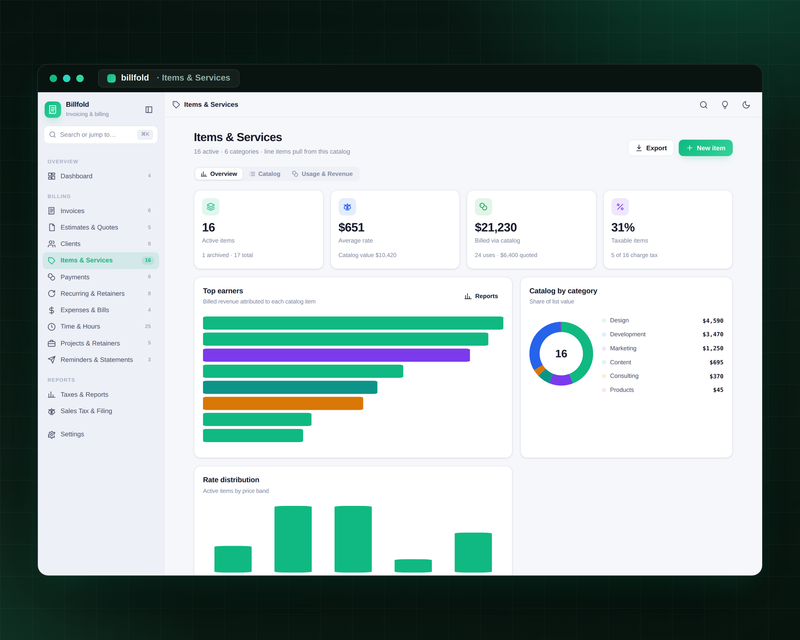800x640 pixels.
Task: Click the Taxable items percent icon
Action: (x=620, y=207)
